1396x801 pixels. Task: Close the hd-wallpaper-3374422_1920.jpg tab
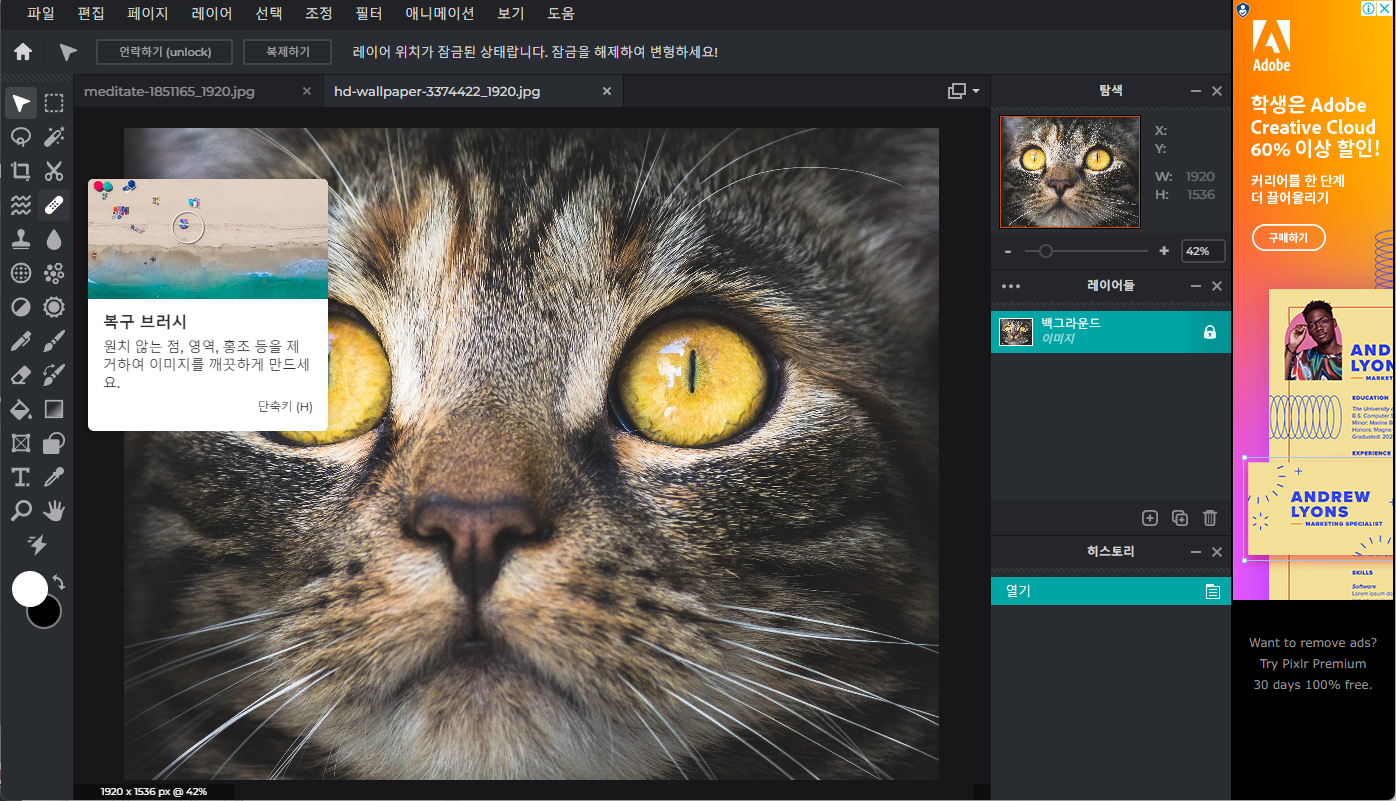coord(606,91)
